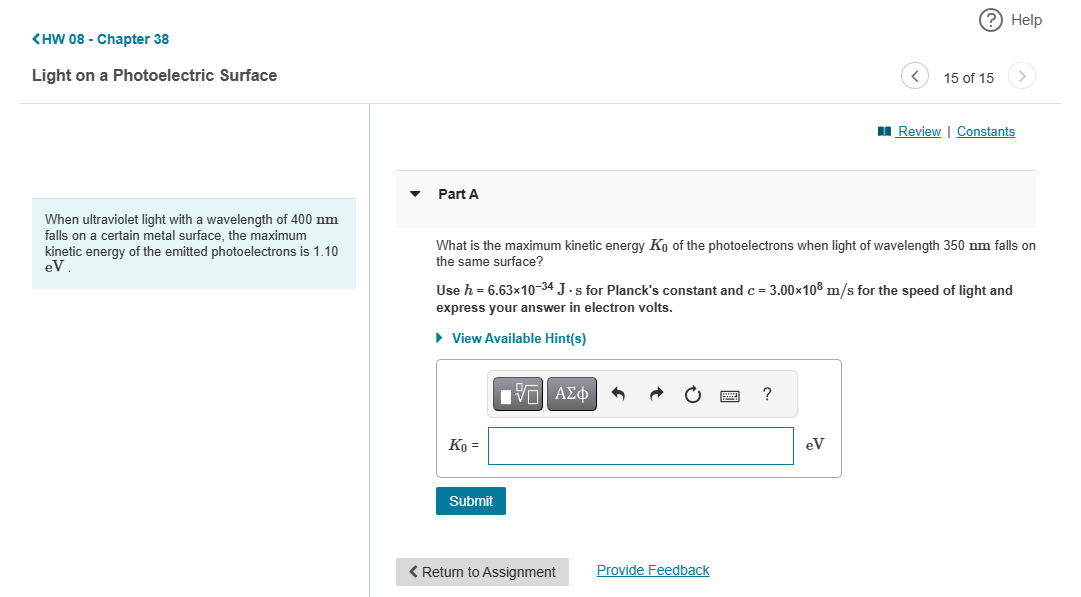Click the question mark help icon in toolbar
The height and width of the screenshot is (597, 1081).
(766, 394)
